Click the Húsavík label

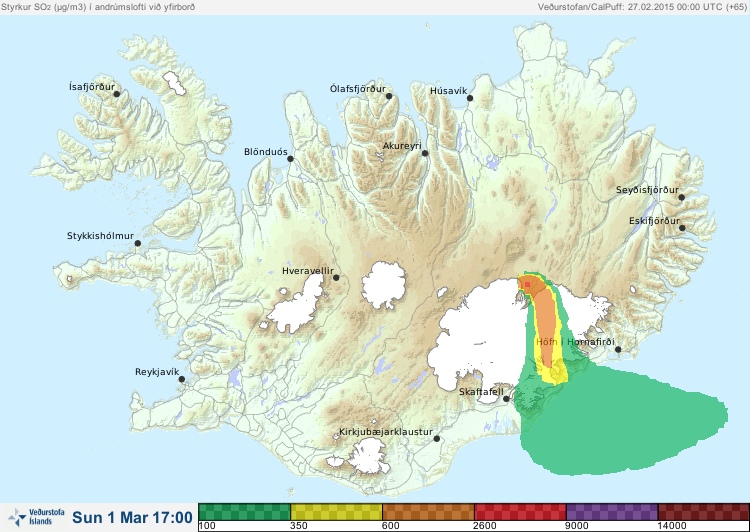click(x=448, y=91)
